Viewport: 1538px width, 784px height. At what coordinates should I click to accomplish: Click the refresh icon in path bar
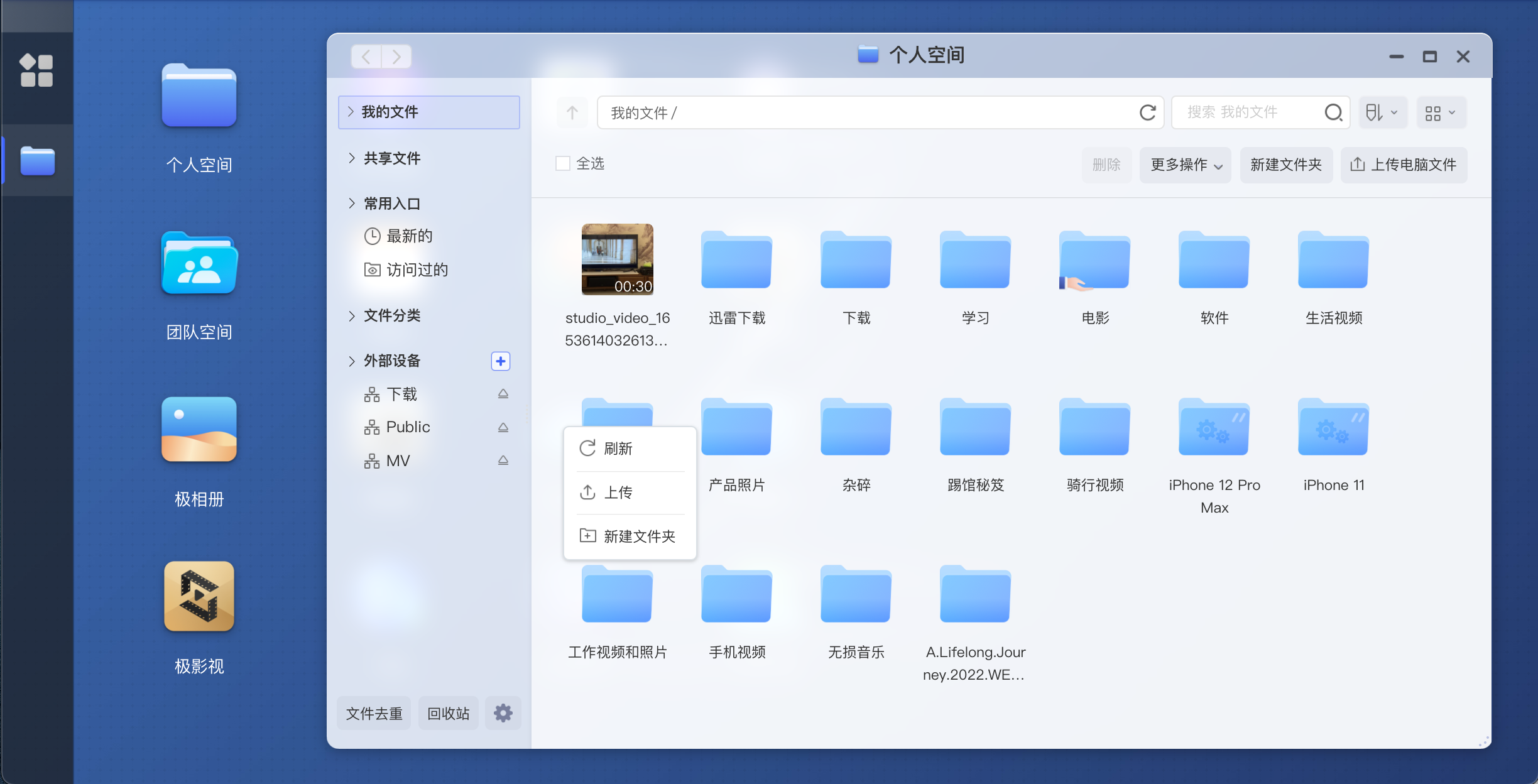pyautogui.click(x=1147, y=112)
